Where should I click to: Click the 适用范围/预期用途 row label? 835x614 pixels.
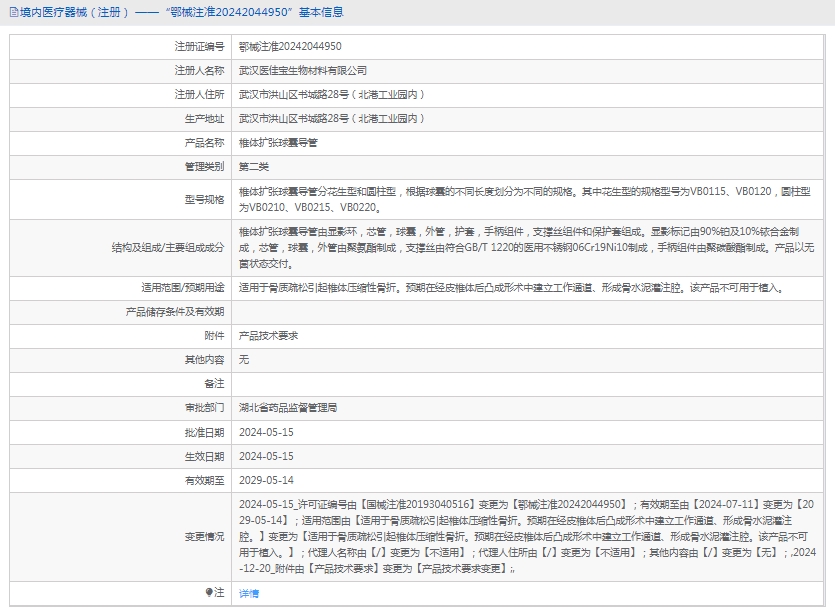click(183, 287)
